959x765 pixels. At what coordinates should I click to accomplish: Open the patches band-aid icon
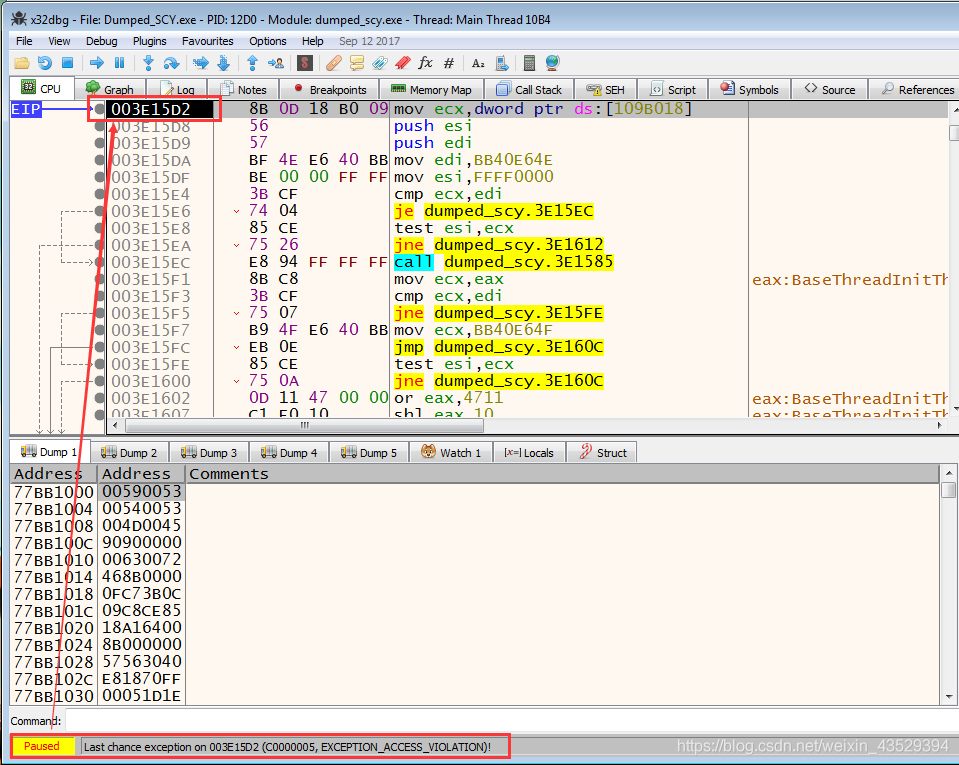click(x=334, y=63)
